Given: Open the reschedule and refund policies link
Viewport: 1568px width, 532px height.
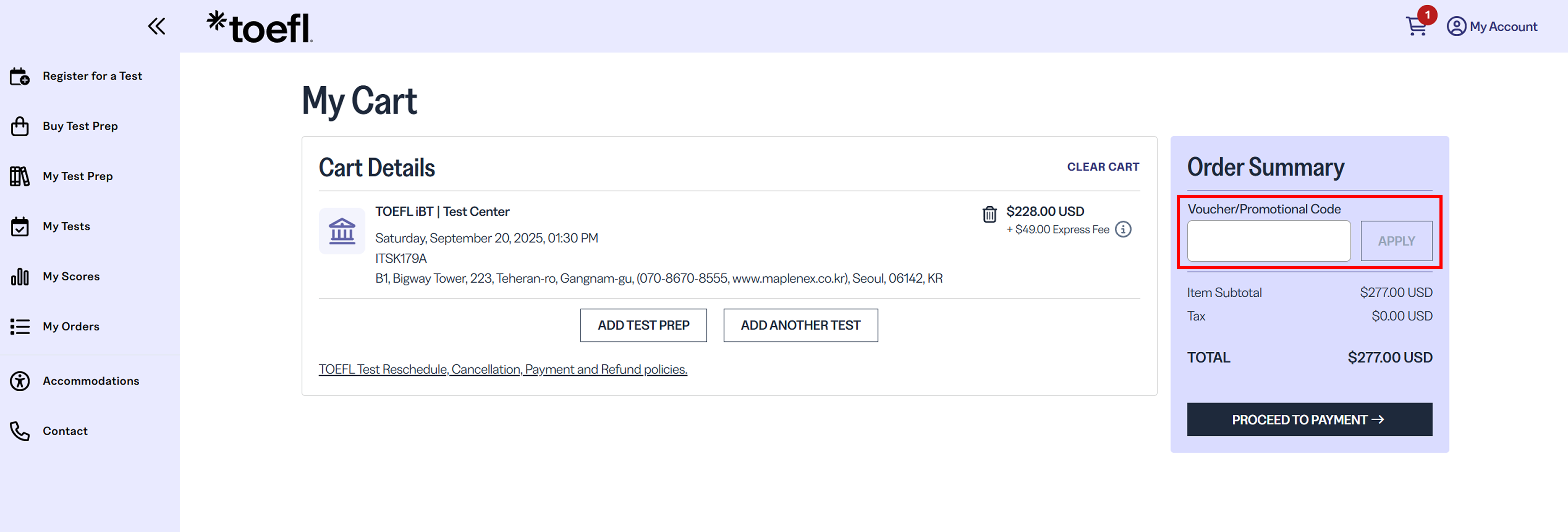Looking at the screenshot, I should pos(503,369).
